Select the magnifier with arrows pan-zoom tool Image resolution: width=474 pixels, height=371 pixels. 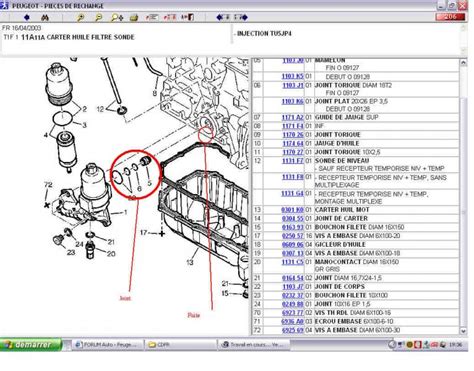pos(117,17)
